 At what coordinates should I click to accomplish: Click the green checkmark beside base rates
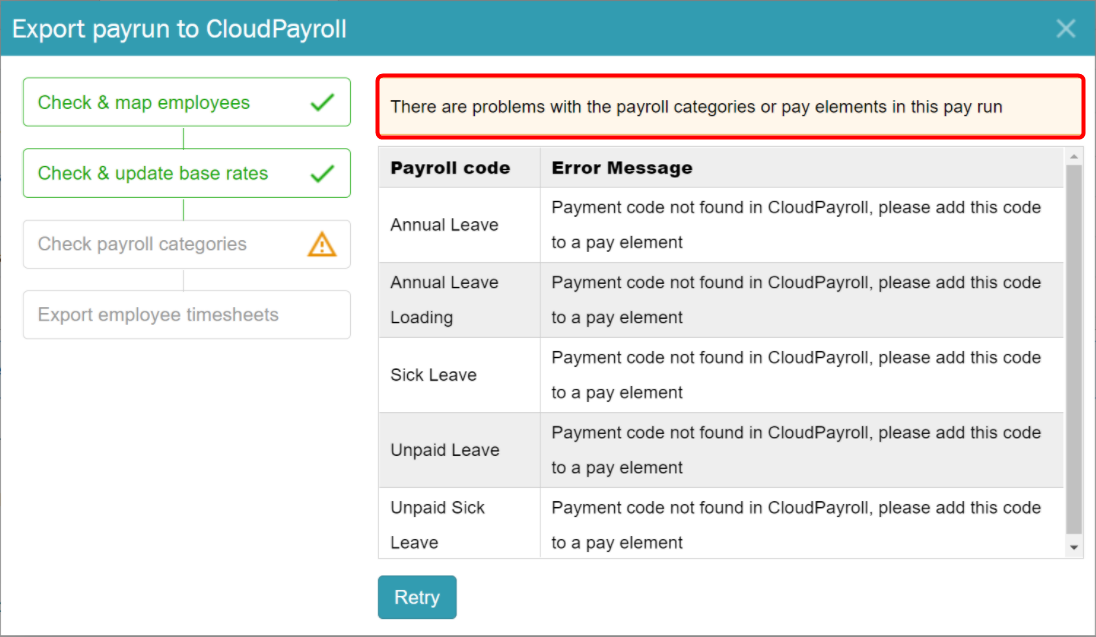(x=322, y=173)
